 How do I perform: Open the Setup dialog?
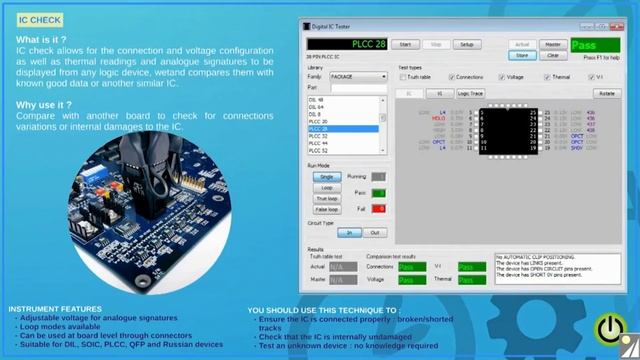467,44
